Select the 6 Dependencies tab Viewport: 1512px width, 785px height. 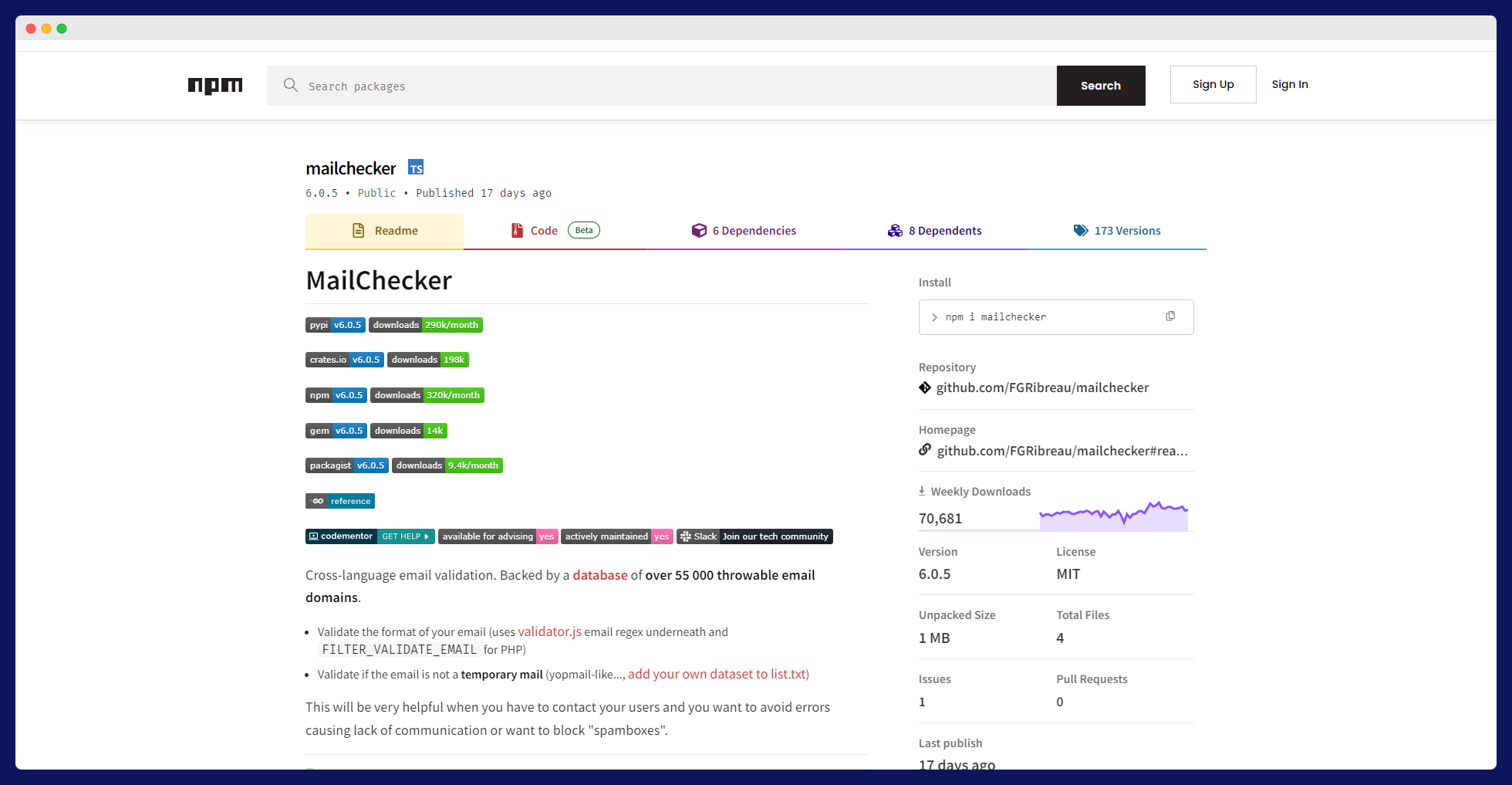[x=744, y=231]
